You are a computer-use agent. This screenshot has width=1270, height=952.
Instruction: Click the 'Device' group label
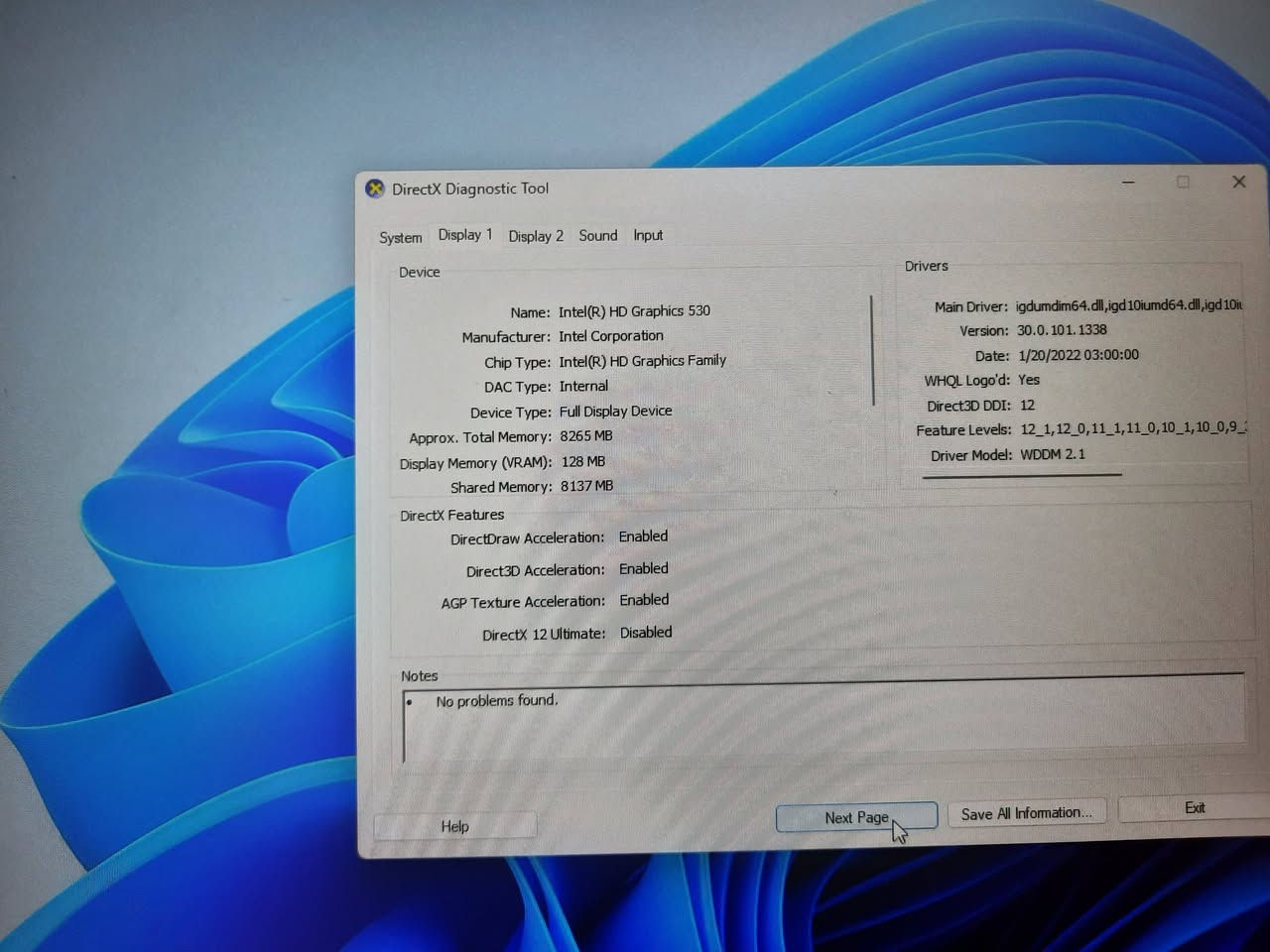click(x=419, y=272)
